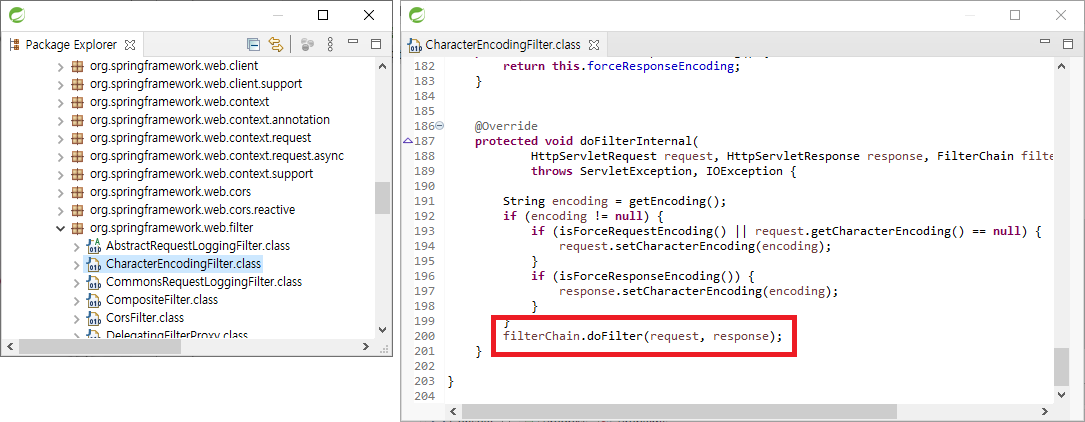Expand CommonsRequestLoggingFilter.class node

[76, 282]
